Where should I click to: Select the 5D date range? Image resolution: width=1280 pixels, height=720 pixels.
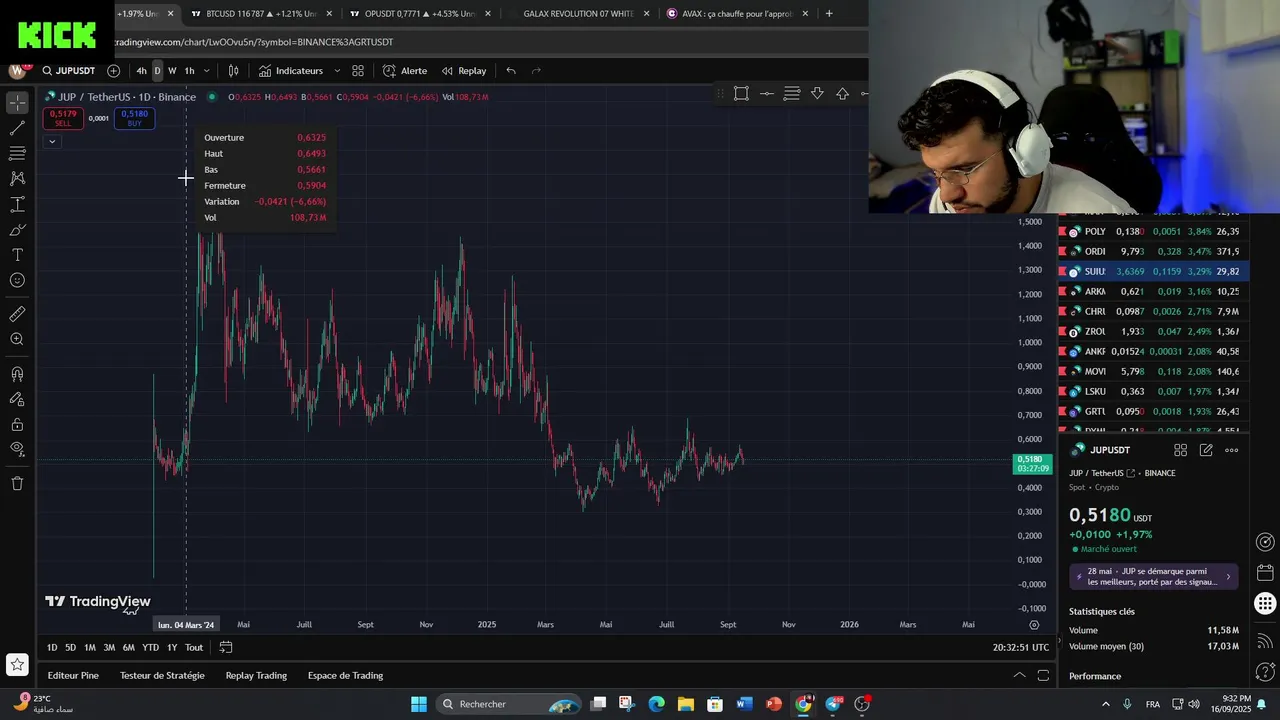click(x=70, y=648)
